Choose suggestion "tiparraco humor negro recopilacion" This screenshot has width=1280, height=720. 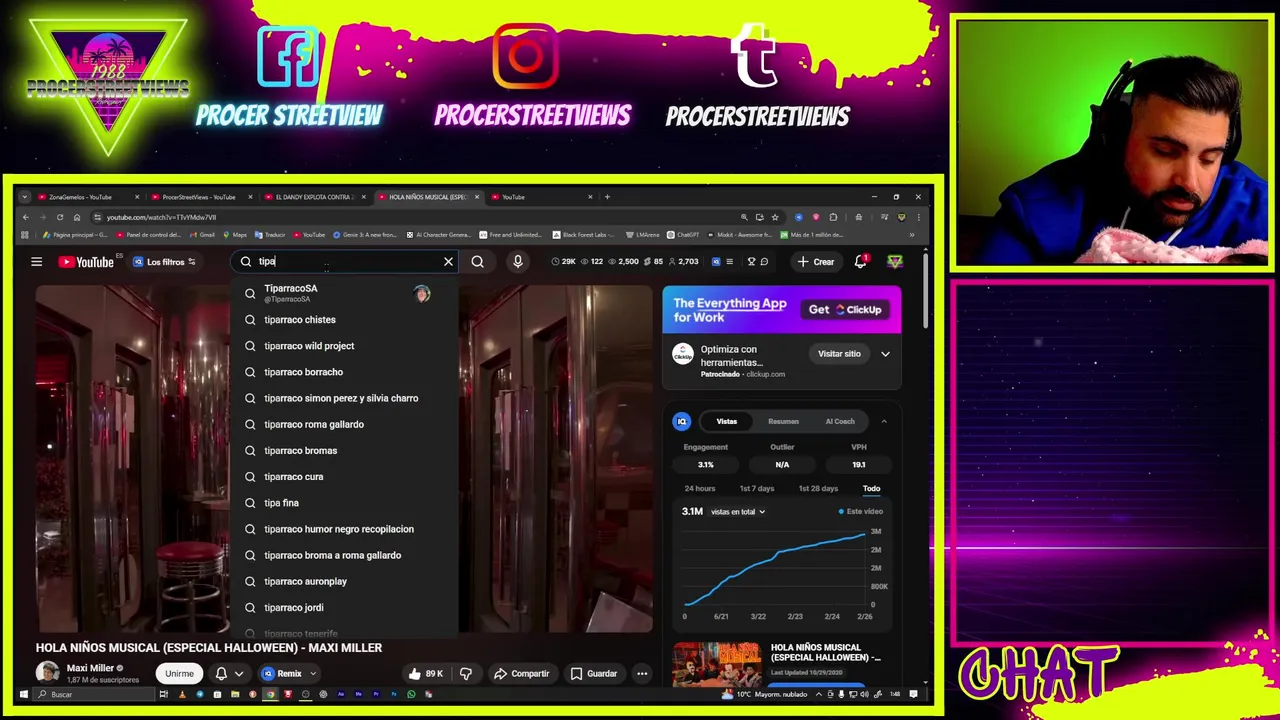(x=345, y=529)
